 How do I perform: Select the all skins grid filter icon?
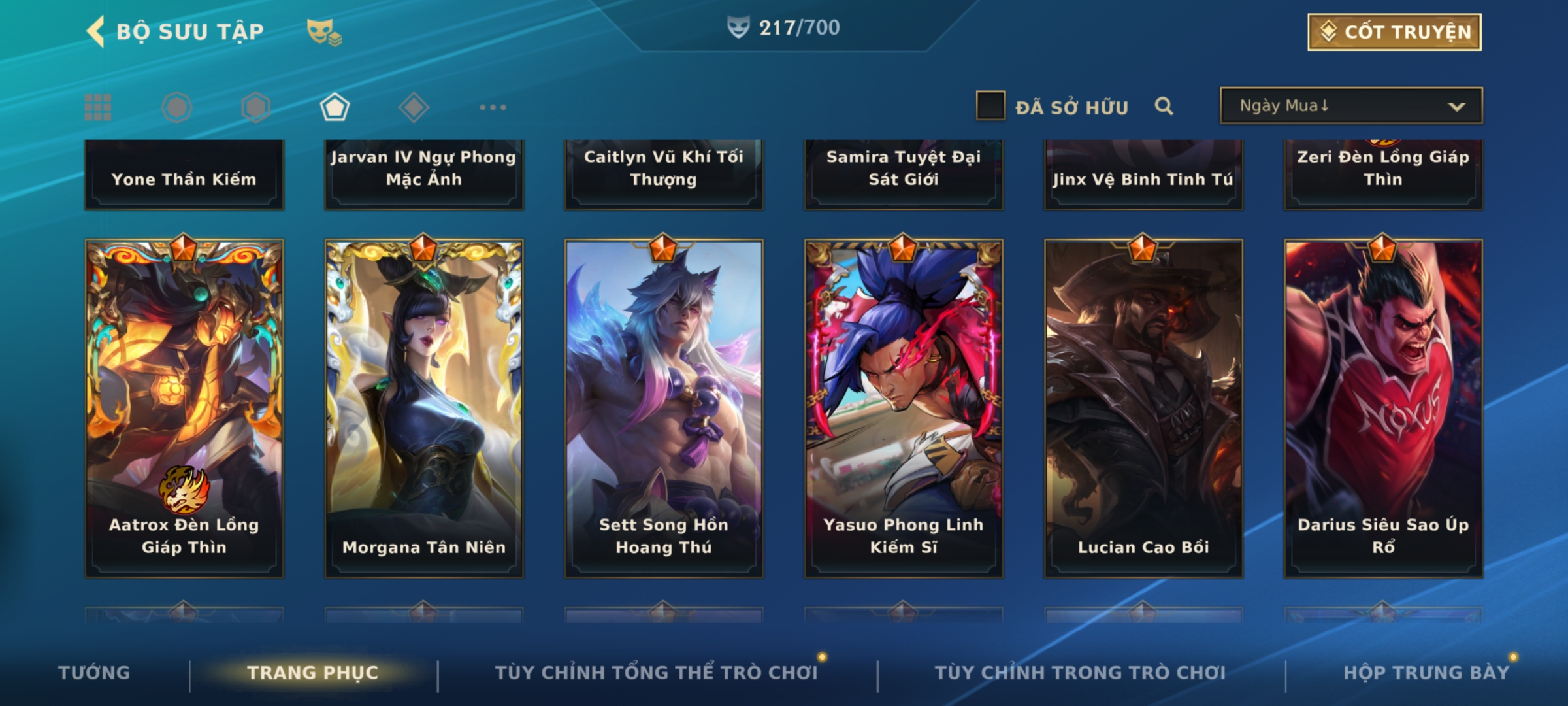tap(98, 107)
